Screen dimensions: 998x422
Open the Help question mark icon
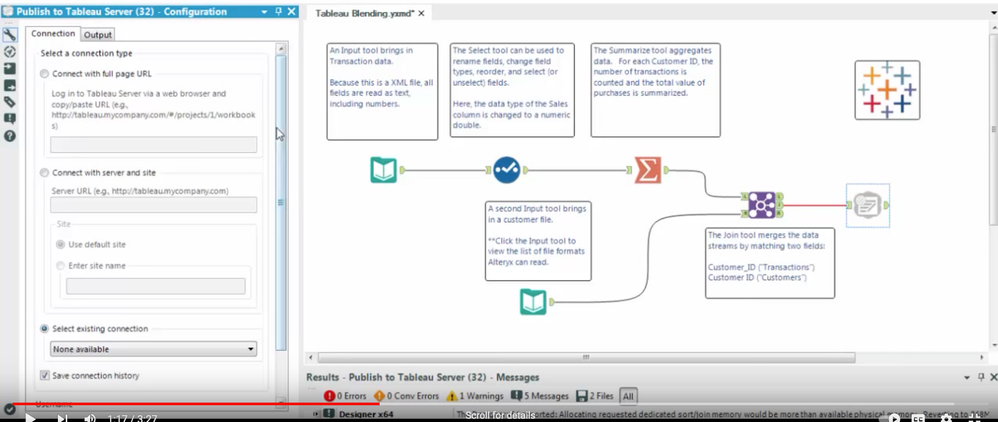pos(9,136)
